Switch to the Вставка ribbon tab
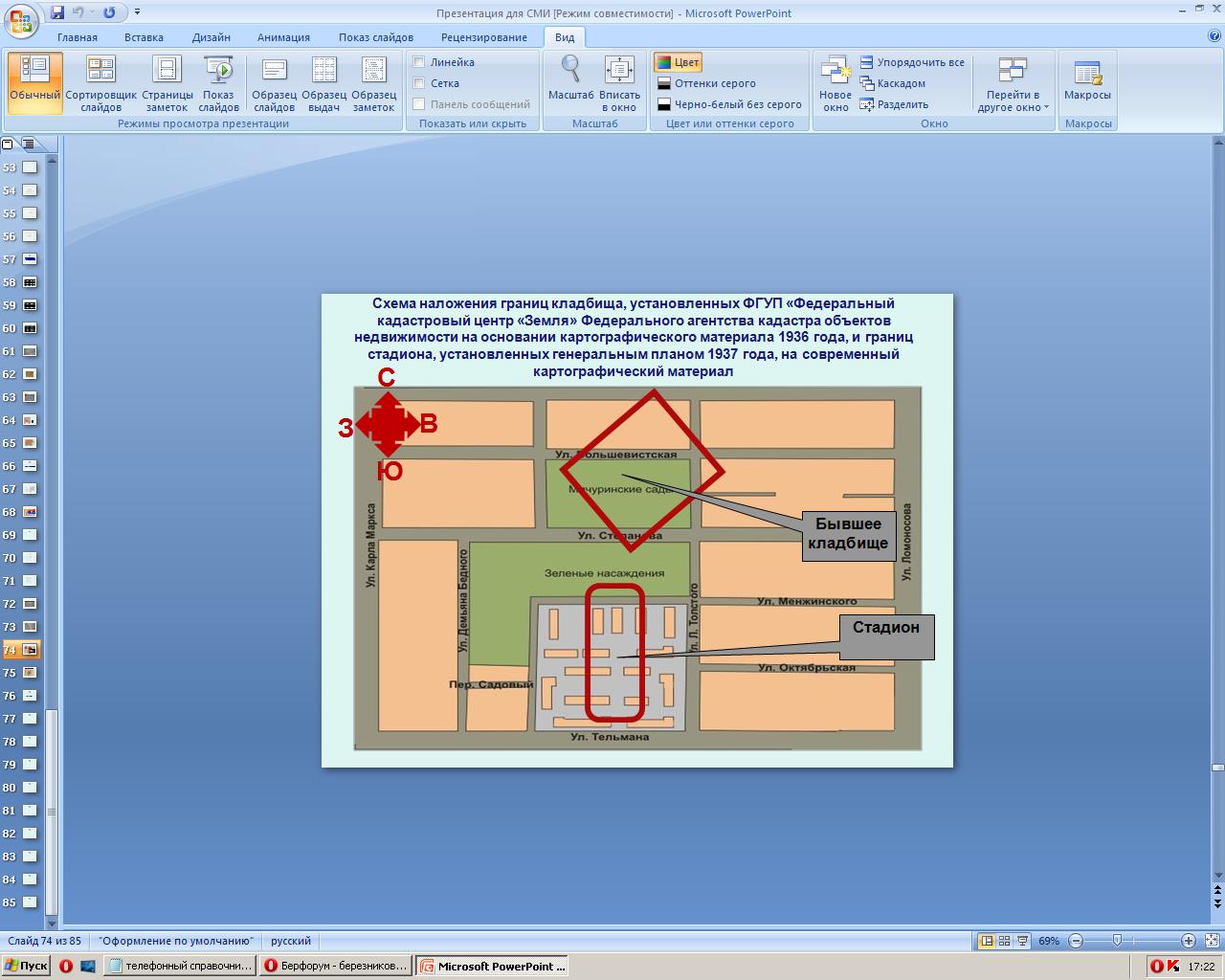This screenshot has height=980, width=1225. 144,37
